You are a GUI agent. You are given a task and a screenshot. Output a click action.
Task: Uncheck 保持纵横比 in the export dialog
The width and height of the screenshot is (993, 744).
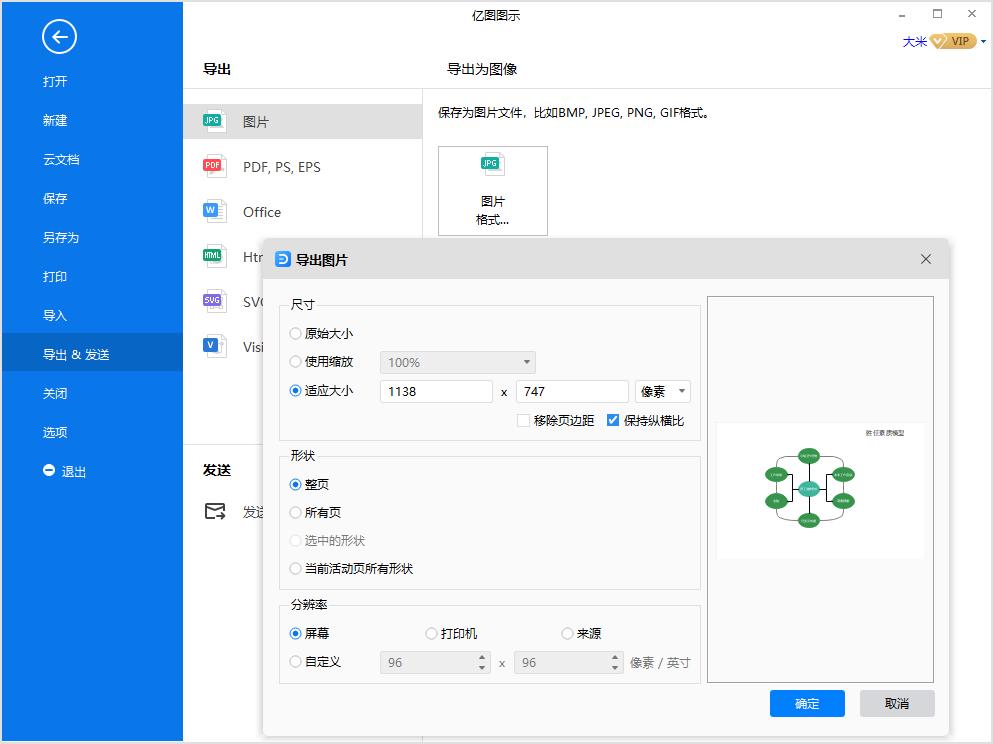613,420
